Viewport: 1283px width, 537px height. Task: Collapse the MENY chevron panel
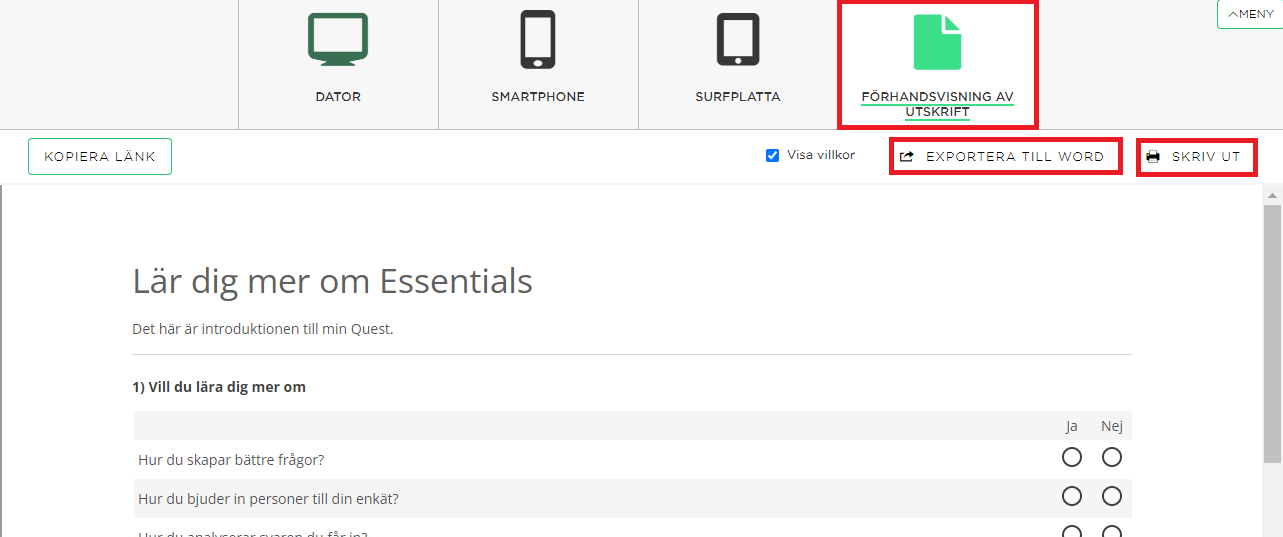[x=1250, y=14]
